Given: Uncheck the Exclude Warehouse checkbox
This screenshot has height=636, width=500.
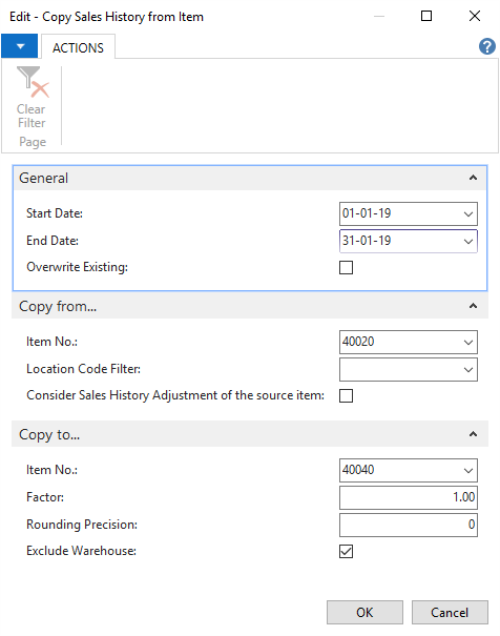Looking at the screenshot, I should tap(346, 552).
